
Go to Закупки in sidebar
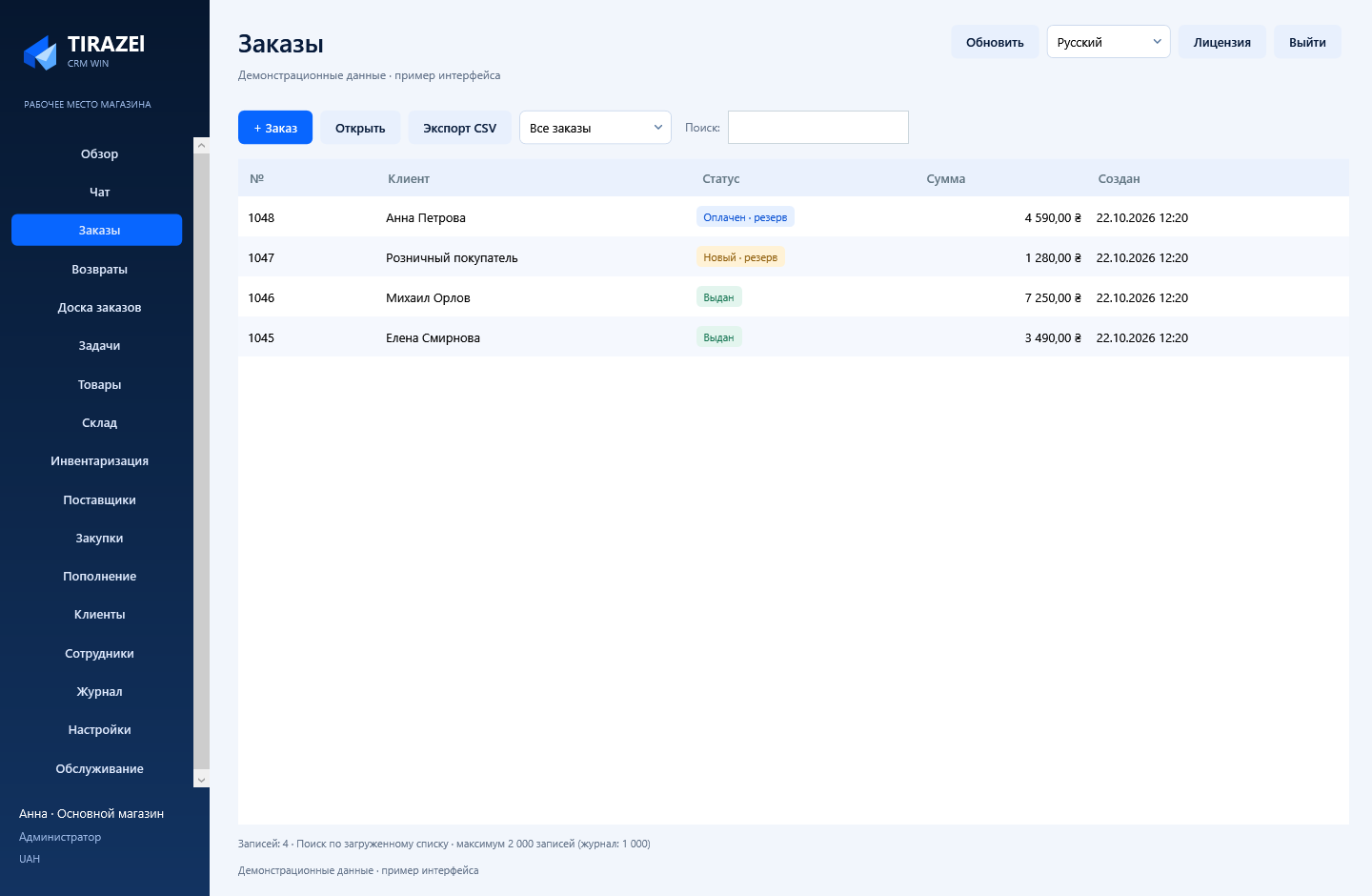point(99,538)
